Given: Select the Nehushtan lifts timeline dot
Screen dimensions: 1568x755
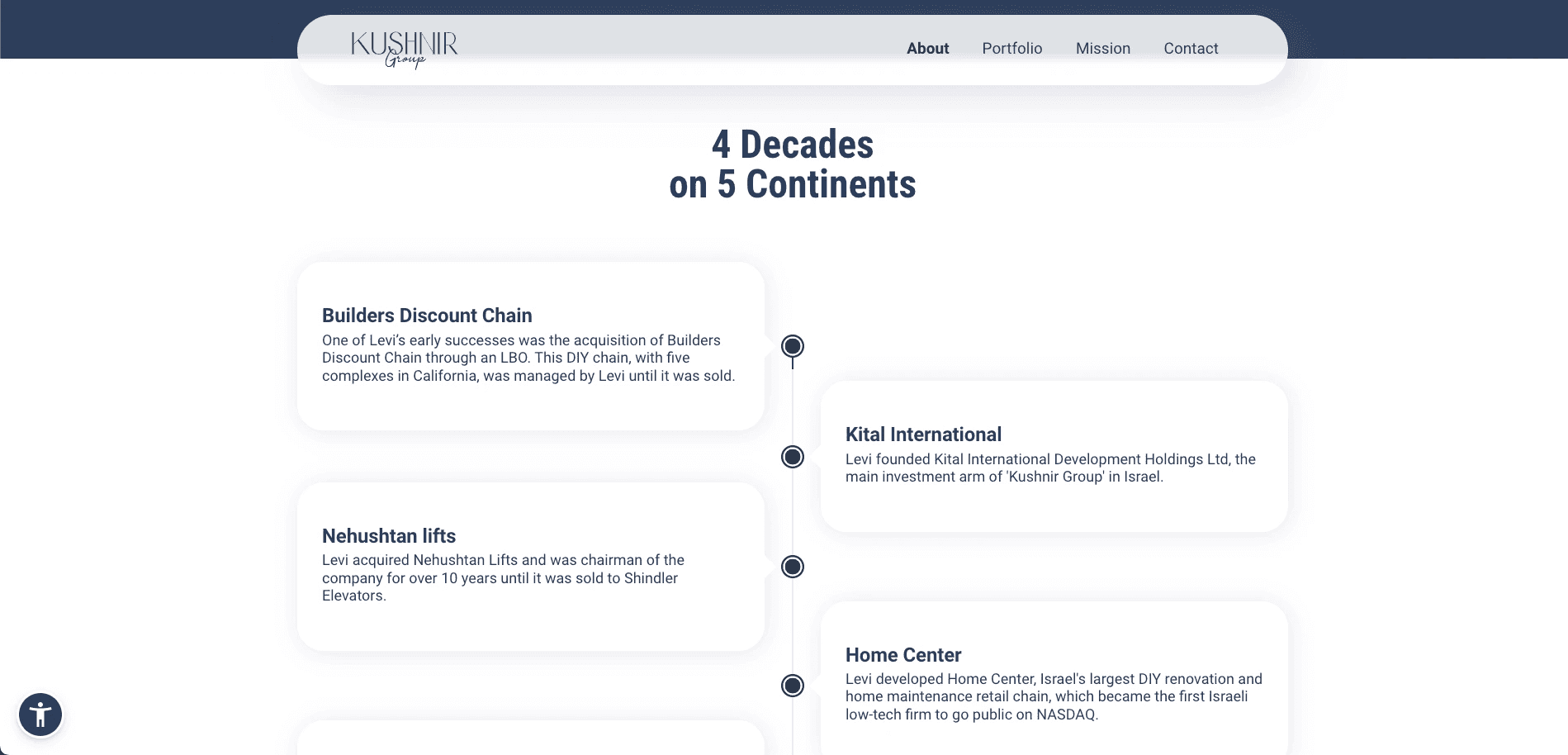Looking at the screenshot, I should point(793,567).
